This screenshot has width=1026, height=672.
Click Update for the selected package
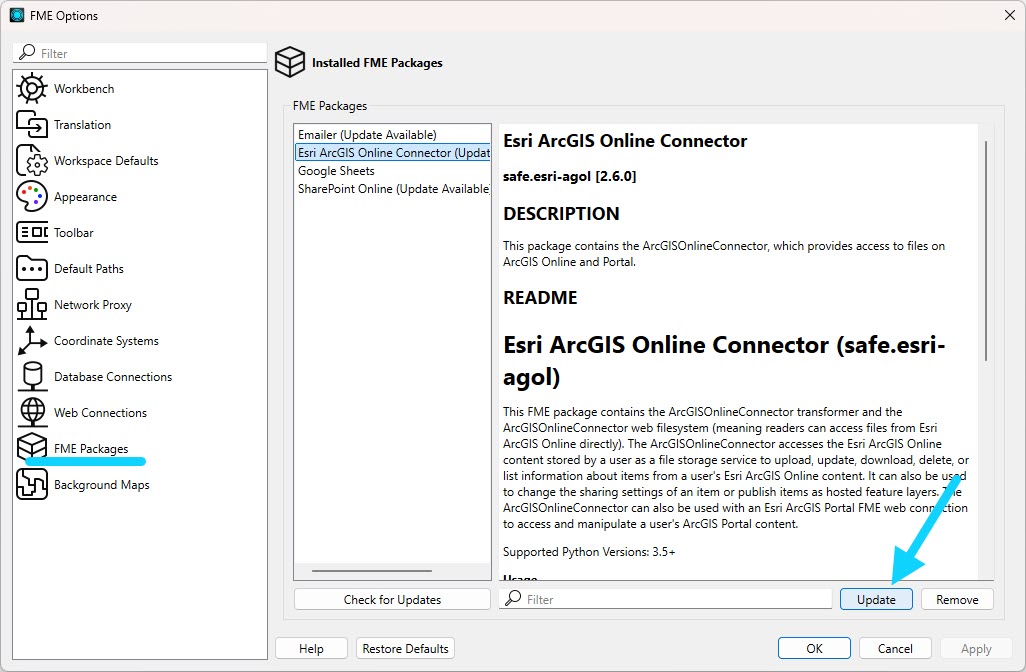[876, 599]
